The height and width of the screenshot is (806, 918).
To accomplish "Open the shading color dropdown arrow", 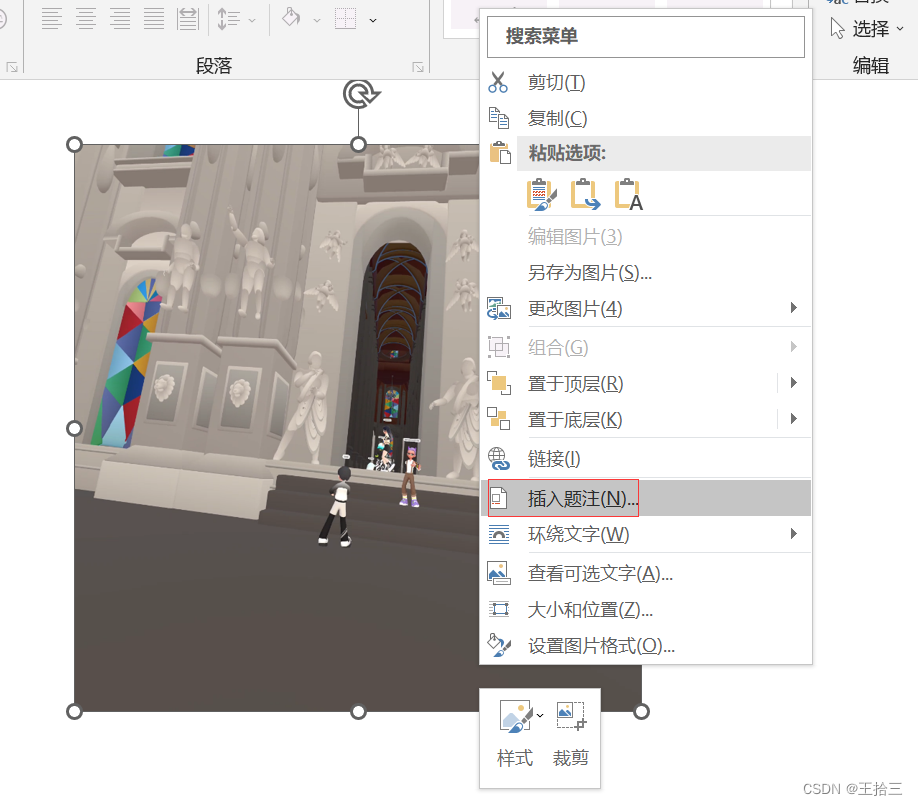I will point(317,20).
